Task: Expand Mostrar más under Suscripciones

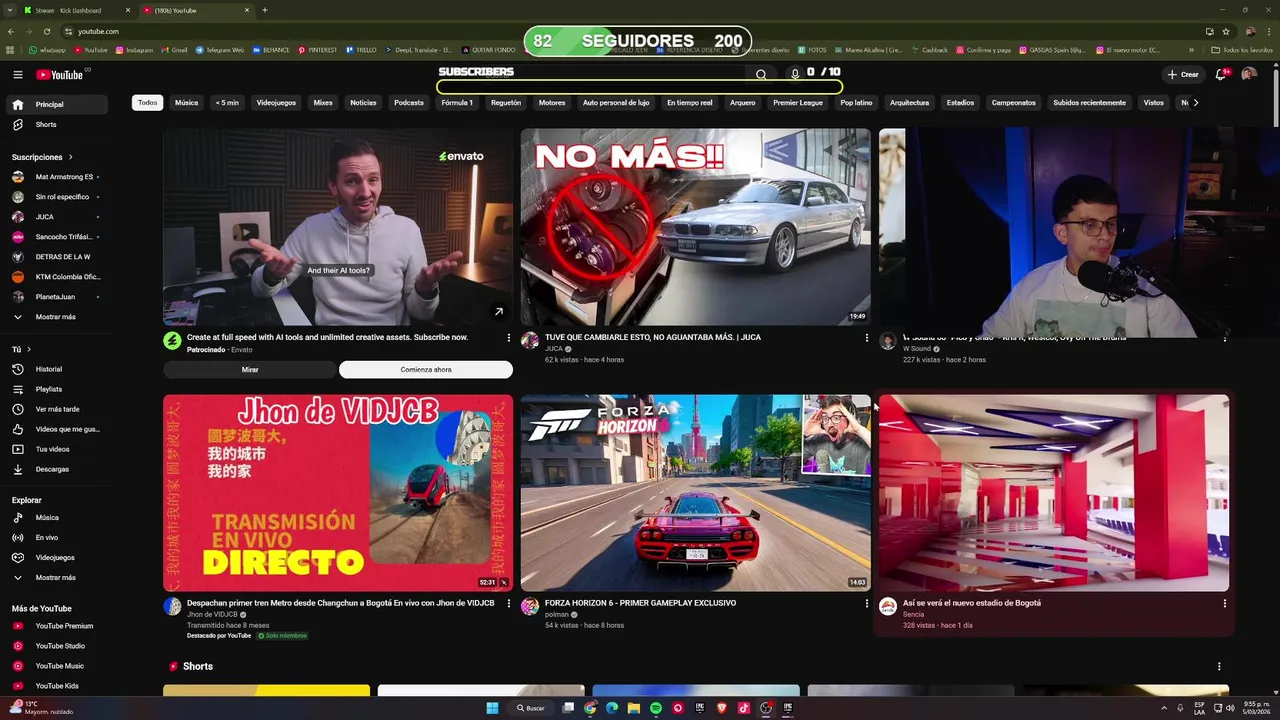Action: click(55, 317)
